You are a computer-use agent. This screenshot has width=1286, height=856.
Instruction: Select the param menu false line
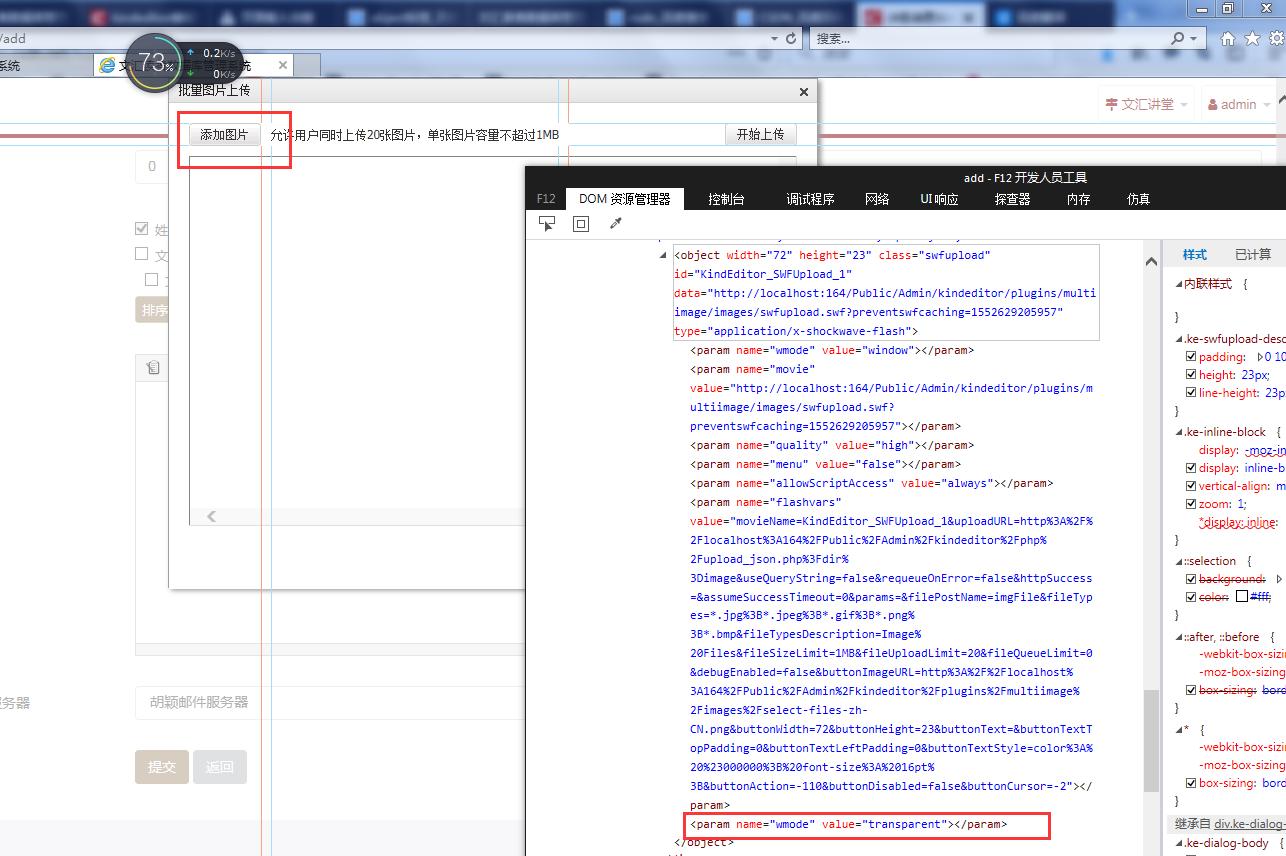(x=825, y=464)
